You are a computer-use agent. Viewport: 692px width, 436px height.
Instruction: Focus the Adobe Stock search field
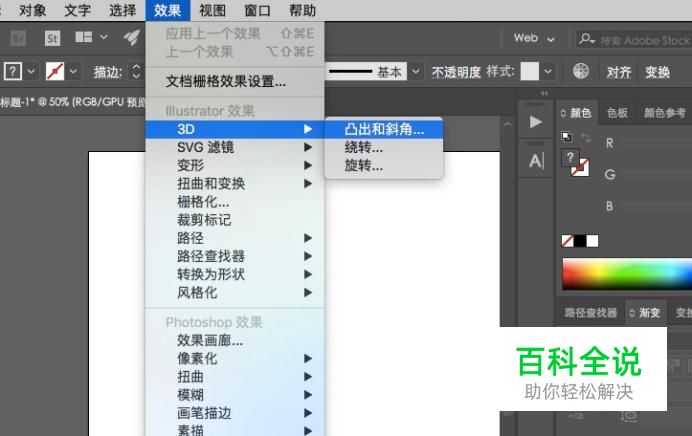(634, 40)
